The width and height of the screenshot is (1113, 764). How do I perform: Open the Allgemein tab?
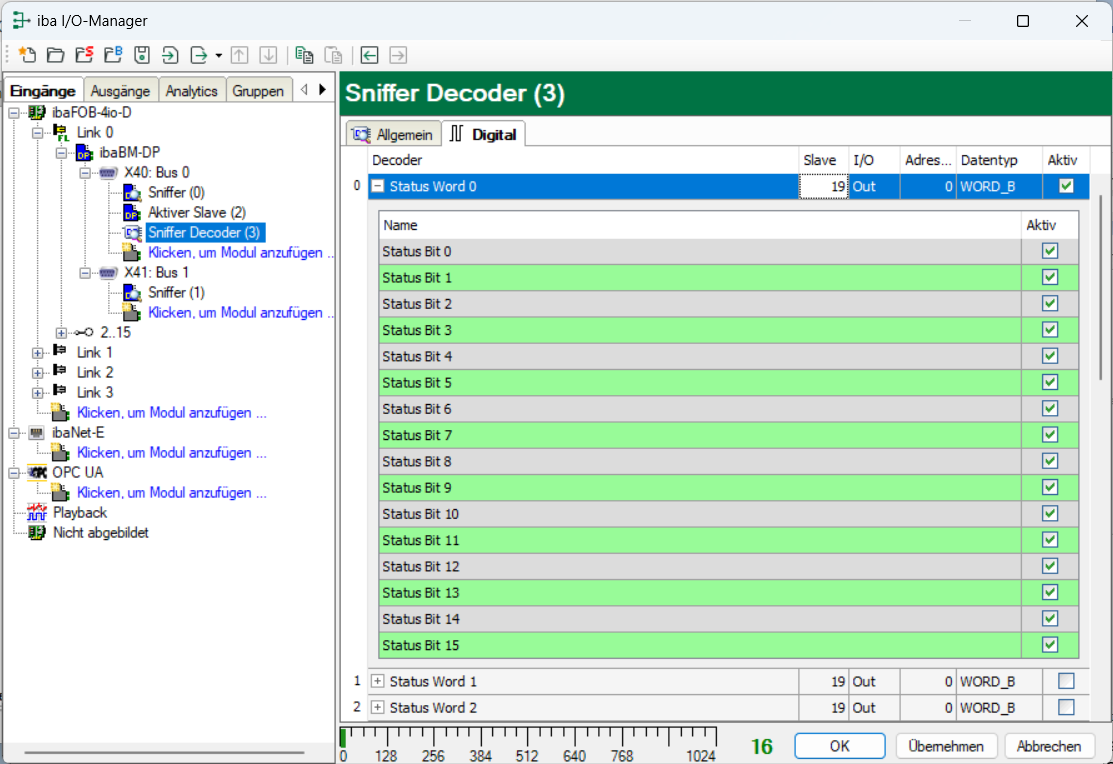394,134
